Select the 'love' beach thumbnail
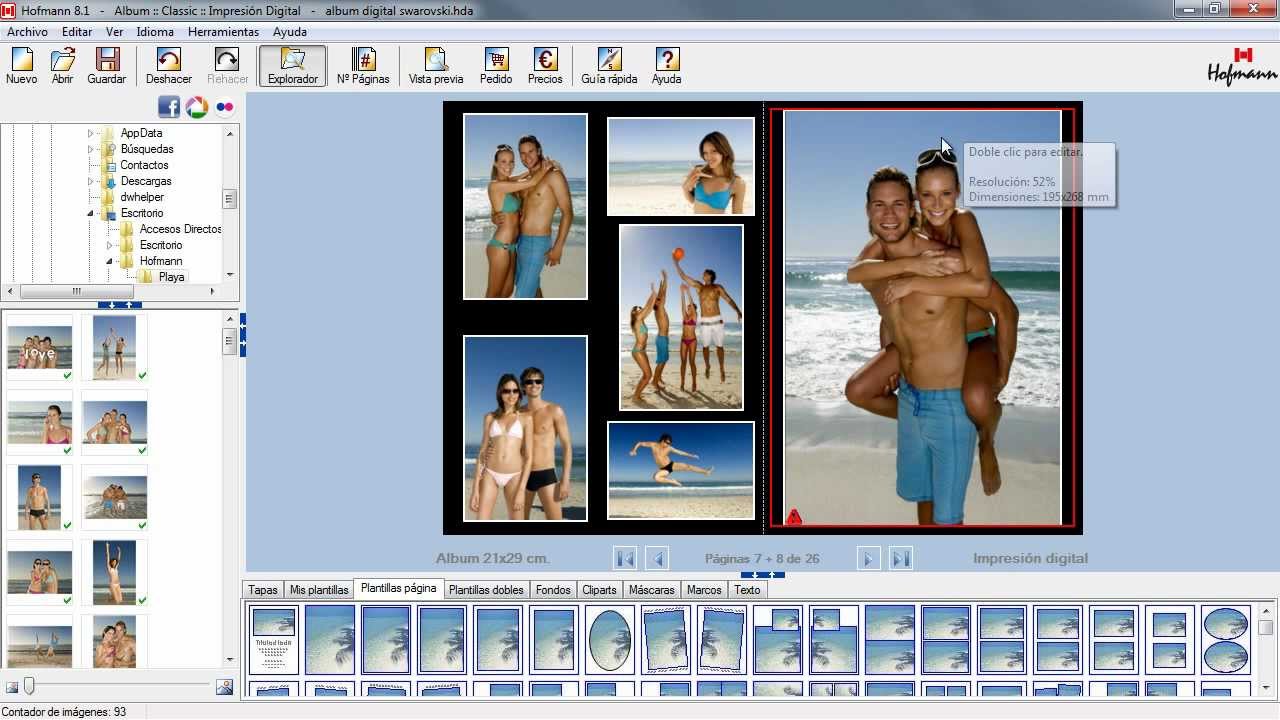Viewport: 1280px width, 720px height. pos(39,347)
